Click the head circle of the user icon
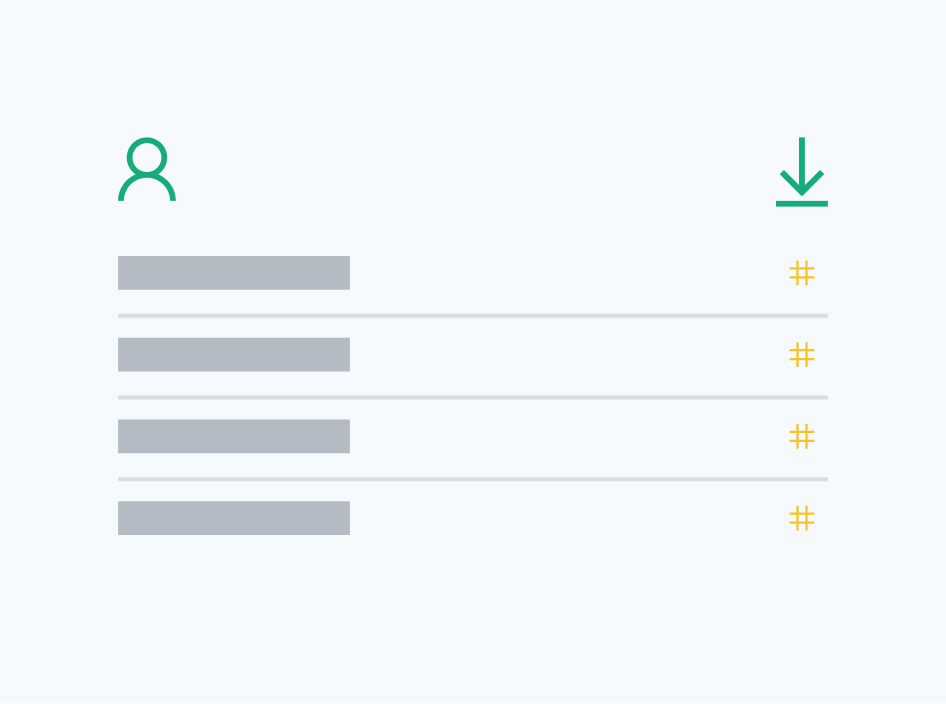Image resolution: width=946 pixels, height=704 pixels. coord(147,156)
